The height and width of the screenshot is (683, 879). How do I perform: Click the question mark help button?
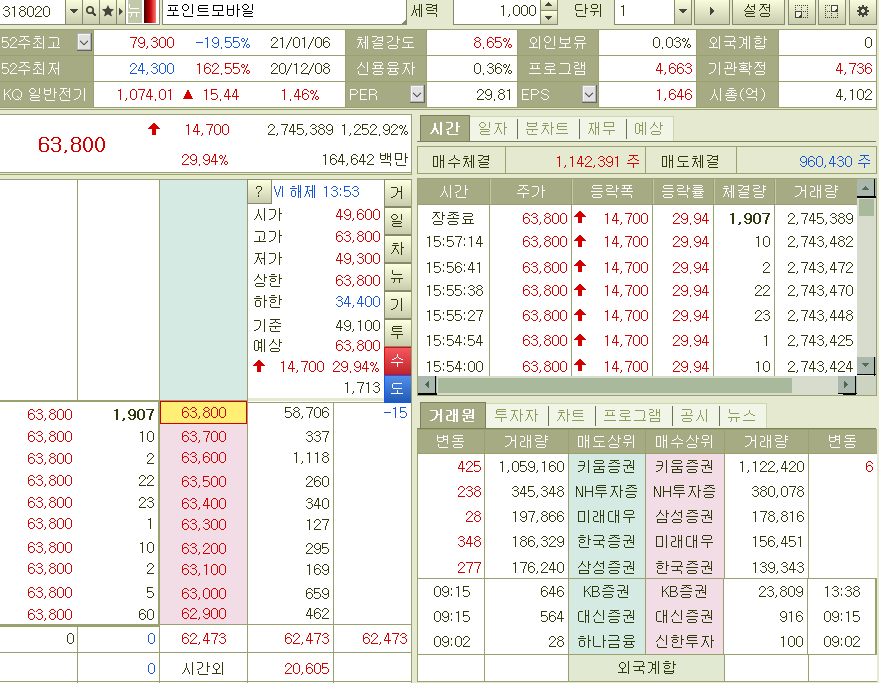[258, 192]
